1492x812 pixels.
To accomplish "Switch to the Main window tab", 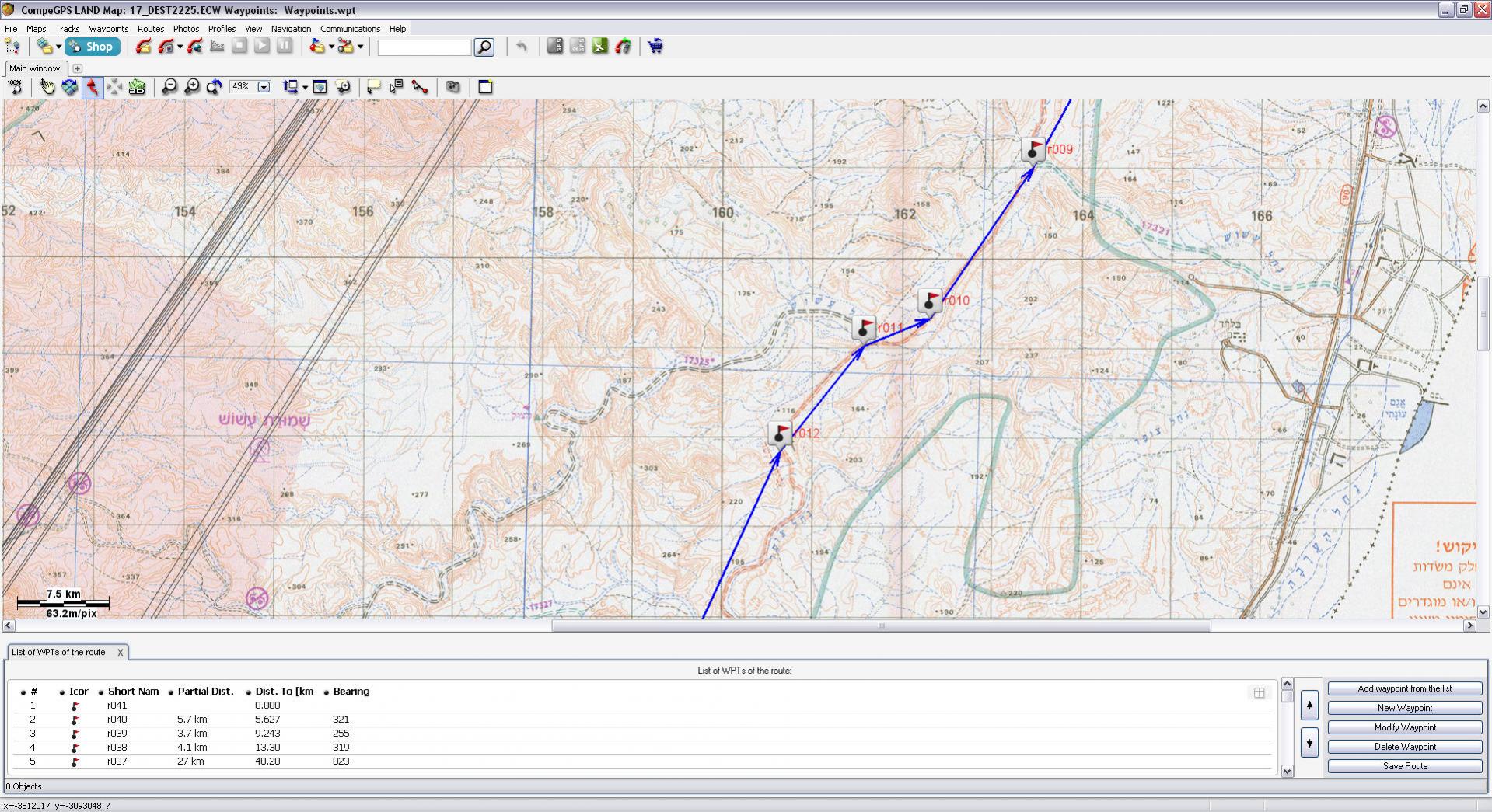I will 34,68.
